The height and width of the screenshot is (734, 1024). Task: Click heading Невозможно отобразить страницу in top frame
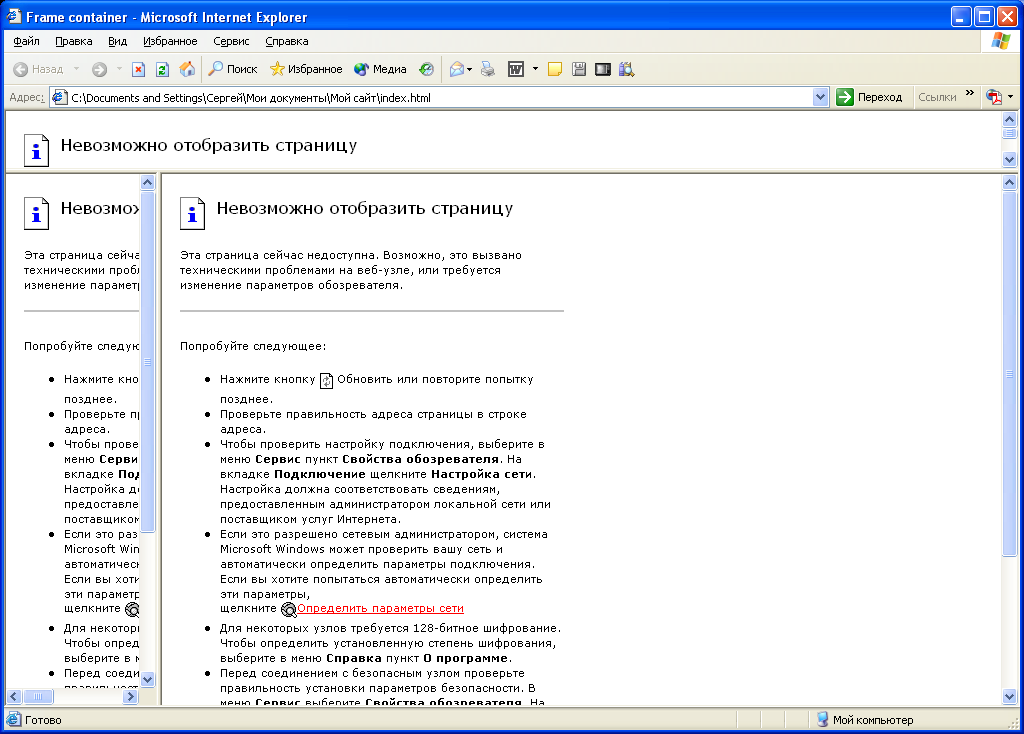point(209,145)
